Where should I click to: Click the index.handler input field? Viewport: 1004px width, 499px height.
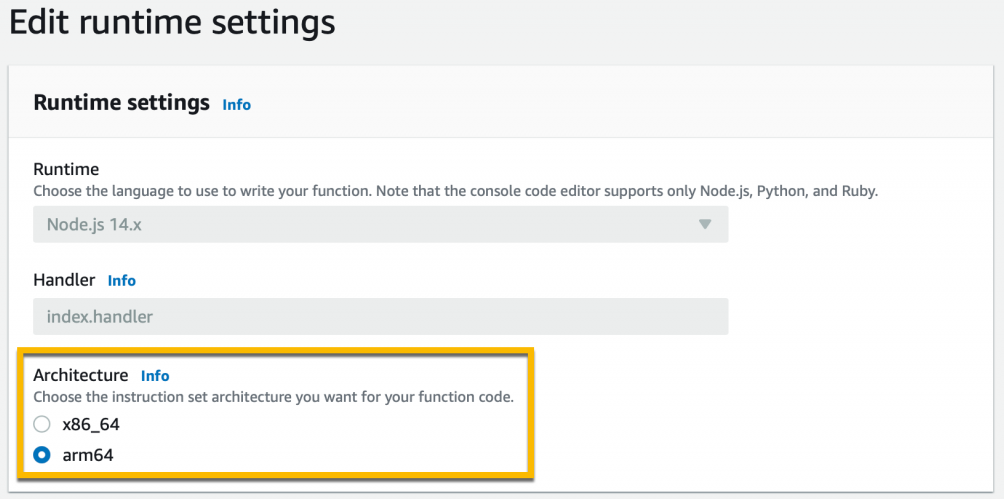point(380,317)
